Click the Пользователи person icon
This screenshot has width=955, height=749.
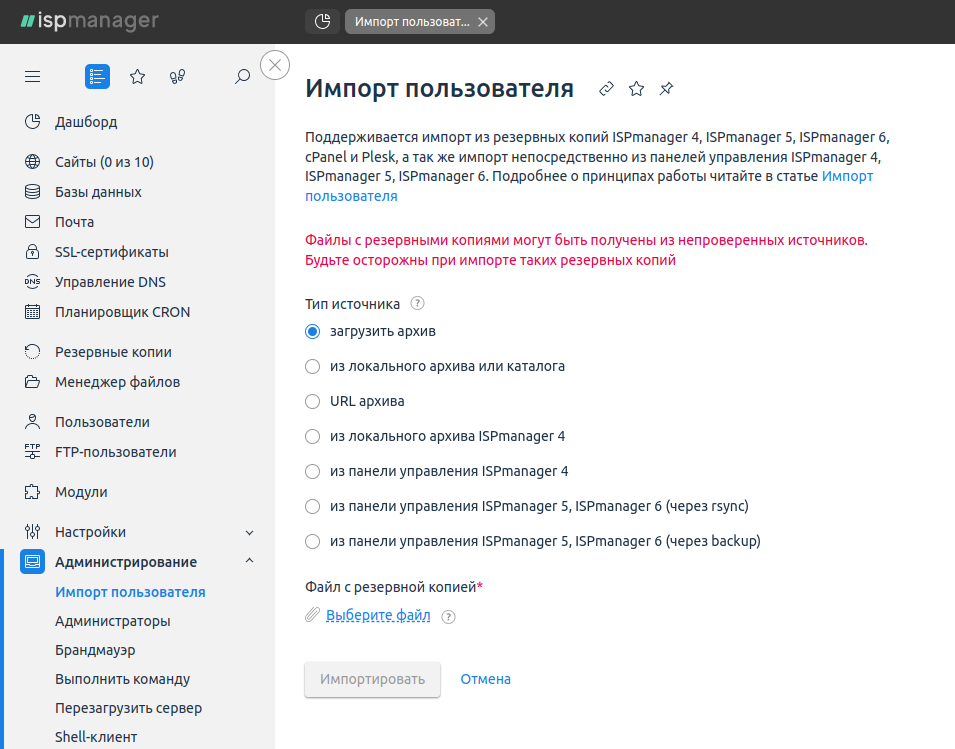pos(32,422)
